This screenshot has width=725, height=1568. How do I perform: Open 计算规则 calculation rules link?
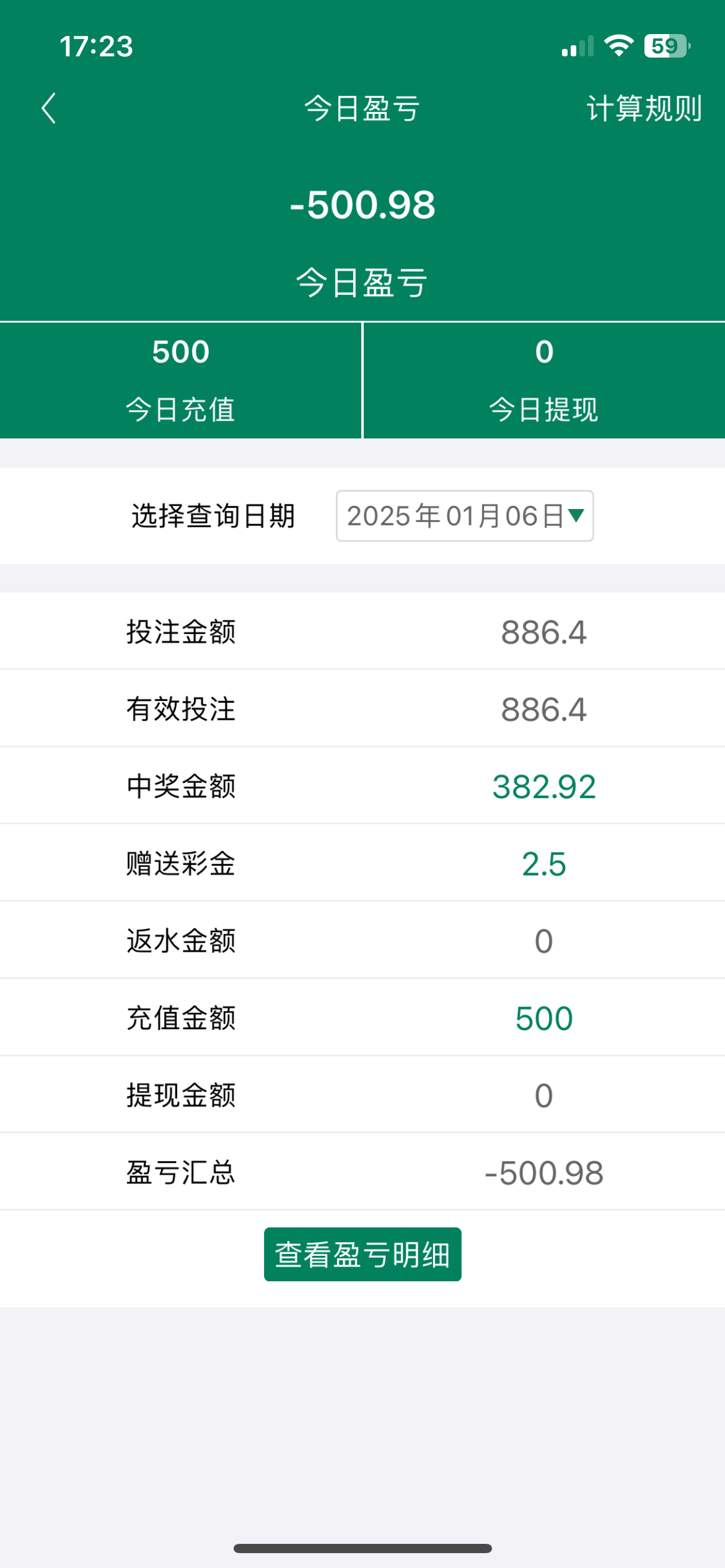pyautogui.click(x=644, y=108)
